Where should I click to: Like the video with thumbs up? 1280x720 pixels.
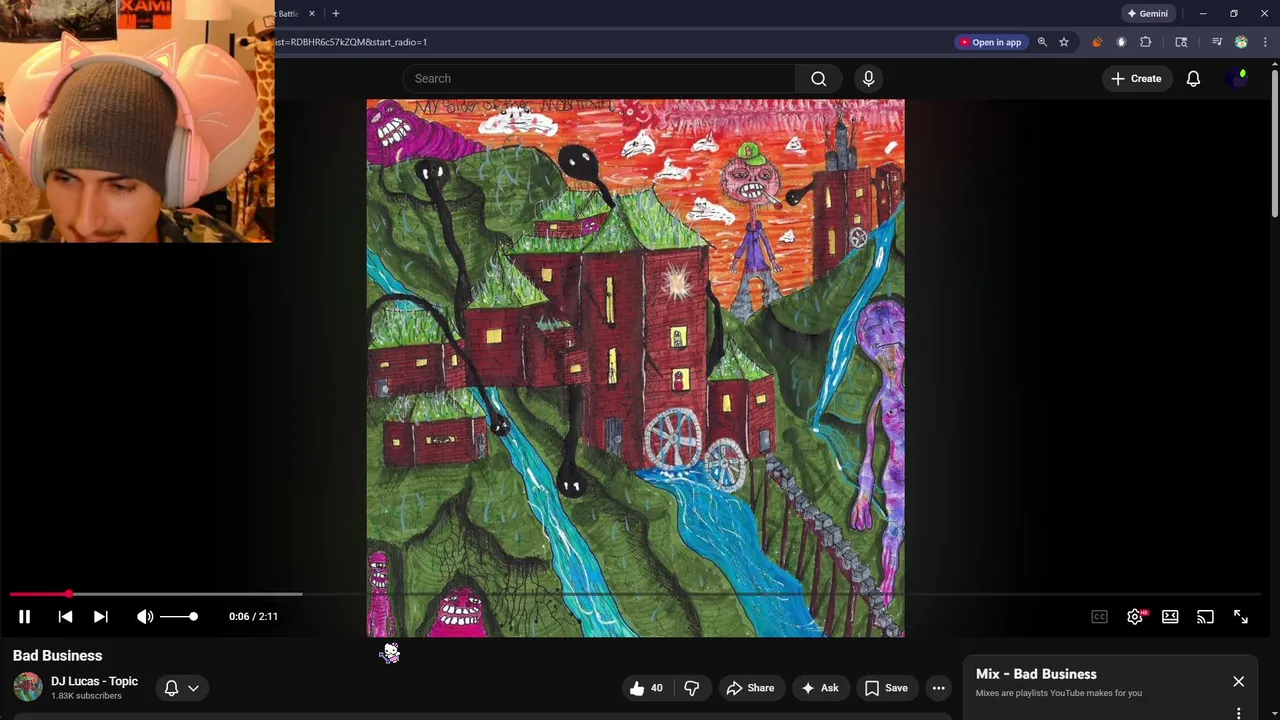[x=647, y=688]
